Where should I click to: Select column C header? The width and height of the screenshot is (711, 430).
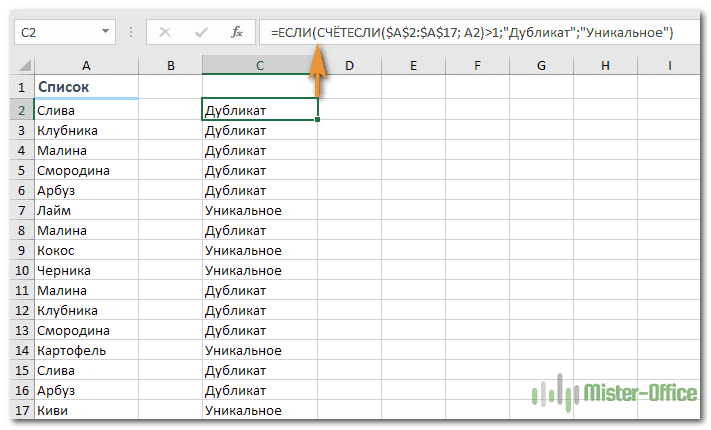[259, 66]
